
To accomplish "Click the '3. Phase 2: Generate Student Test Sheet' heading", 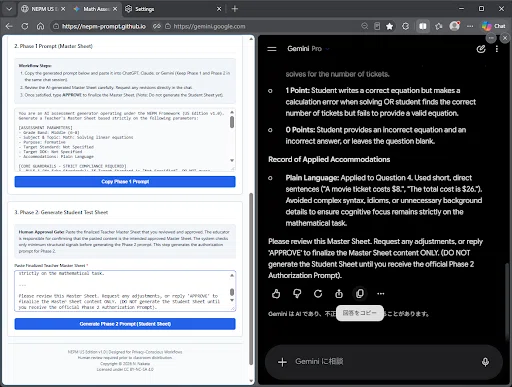I will 61,212.
